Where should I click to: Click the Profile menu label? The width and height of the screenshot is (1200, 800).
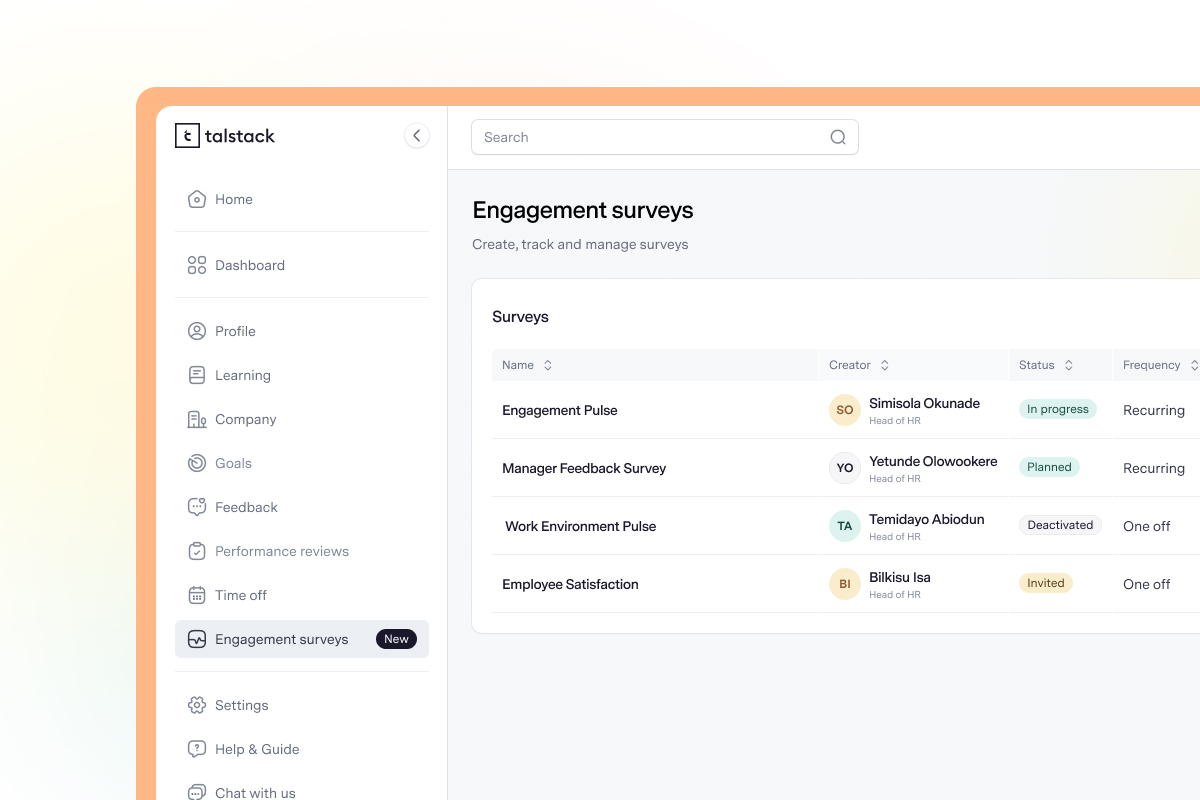[235, 331]
